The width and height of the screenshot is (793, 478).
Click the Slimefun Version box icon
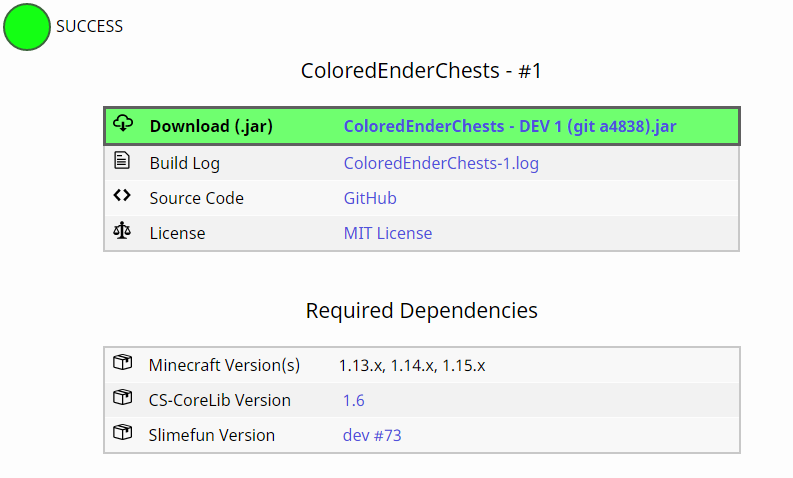point(122,434)
